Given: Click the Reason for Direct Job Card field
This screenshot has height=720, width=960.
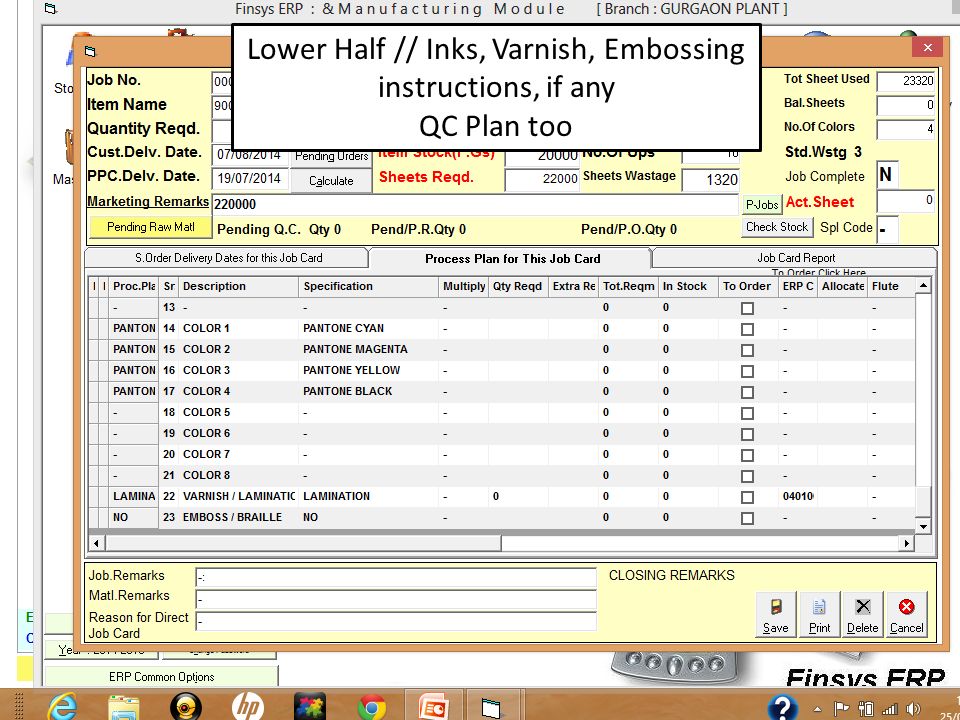Looking at the screenshot, I should coord(396,621).
